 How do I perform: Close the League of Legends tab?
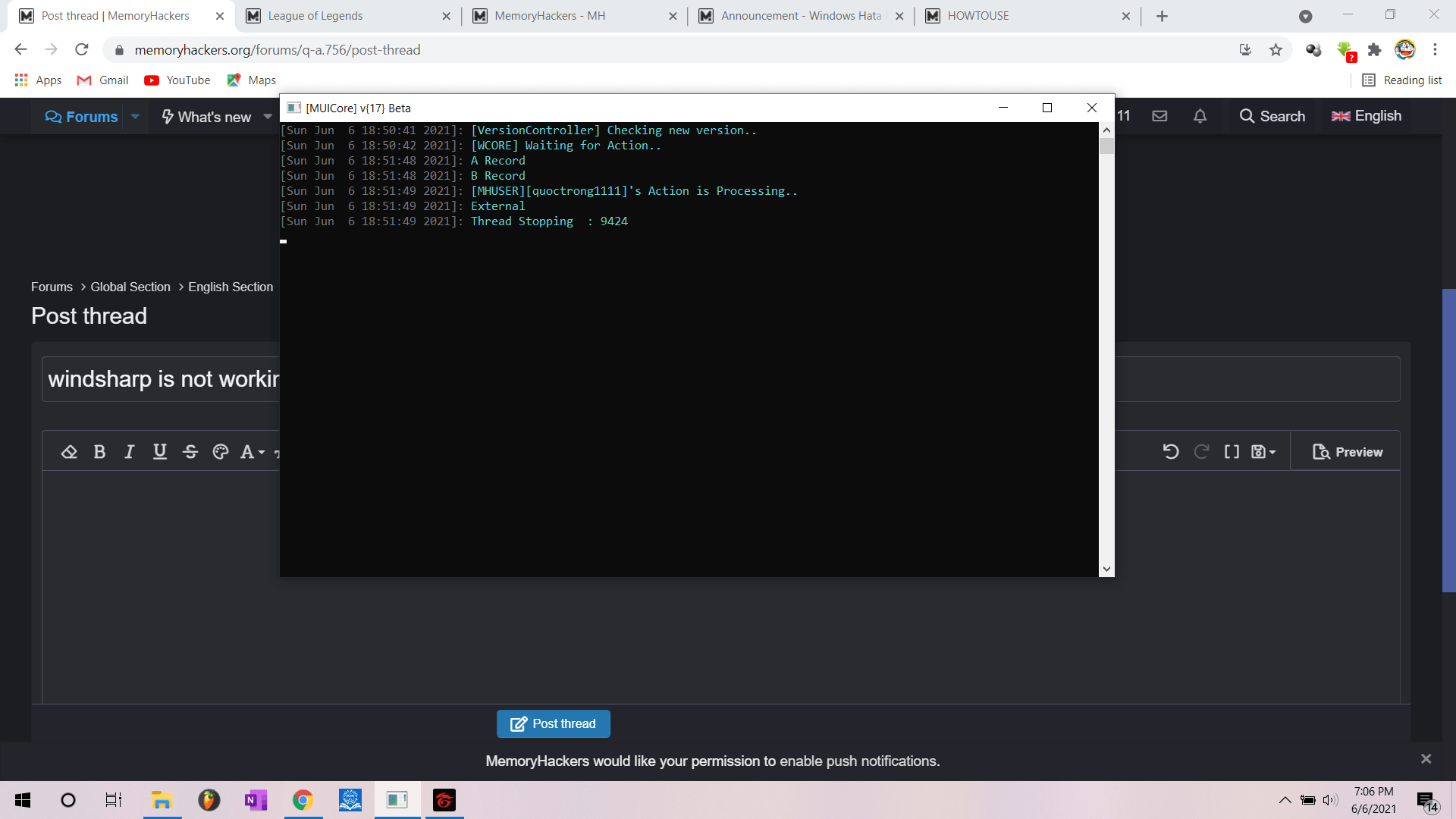[x=446, y=16]
